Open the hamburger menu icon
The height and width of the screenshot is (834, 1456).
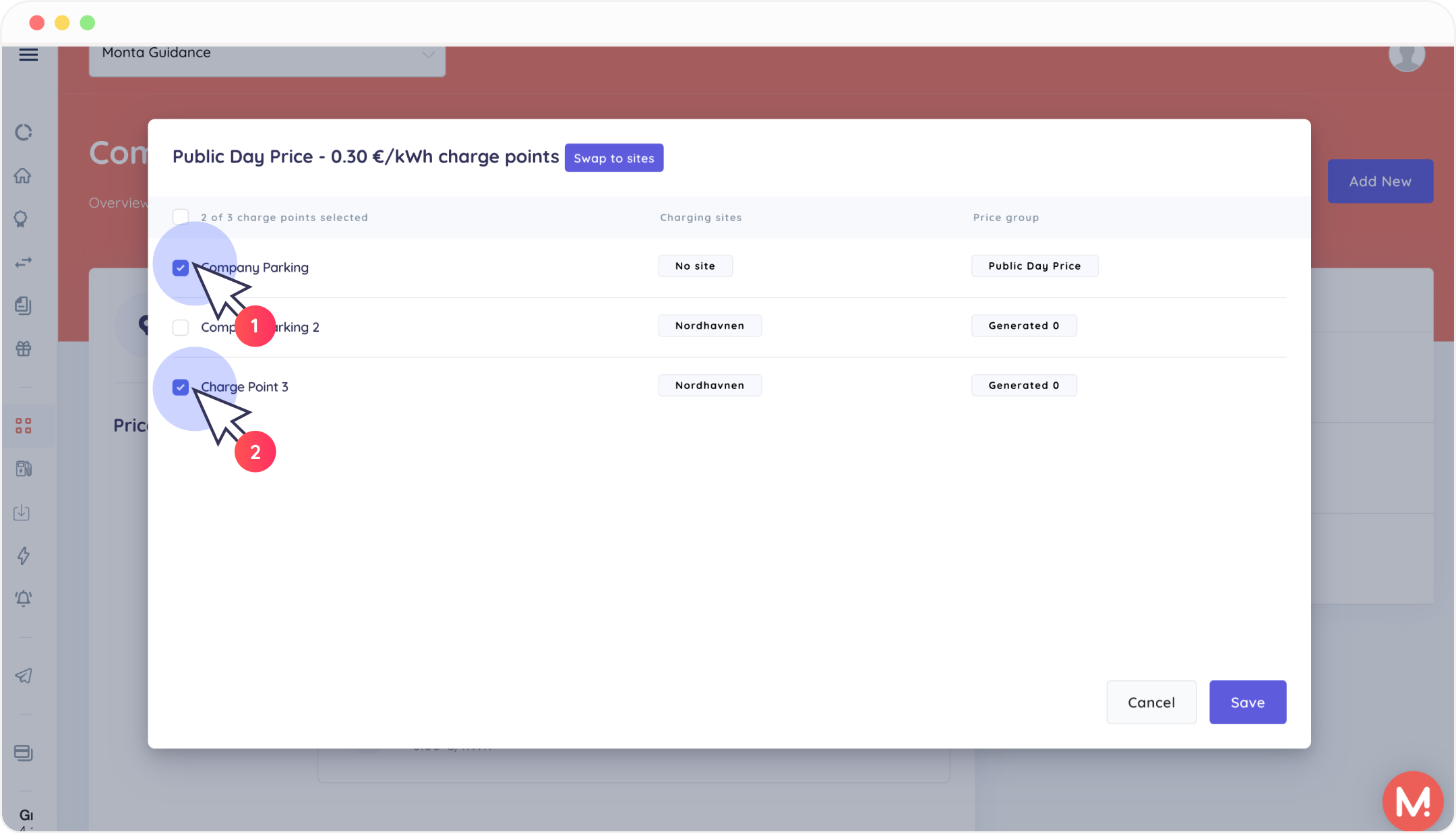(28, 55)
